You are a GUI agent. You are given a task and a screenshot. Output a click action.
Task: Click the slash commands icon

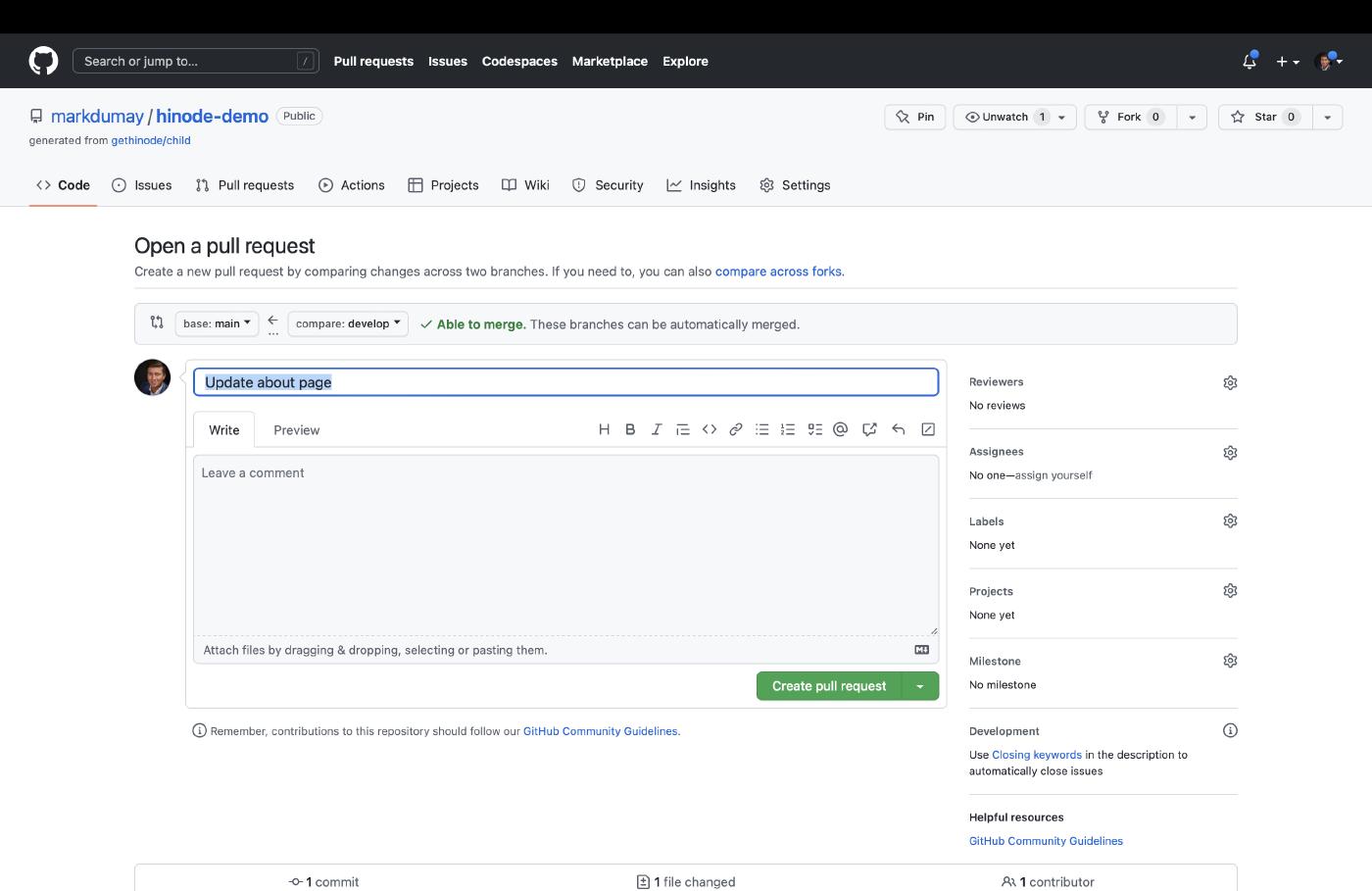point(928,429)
